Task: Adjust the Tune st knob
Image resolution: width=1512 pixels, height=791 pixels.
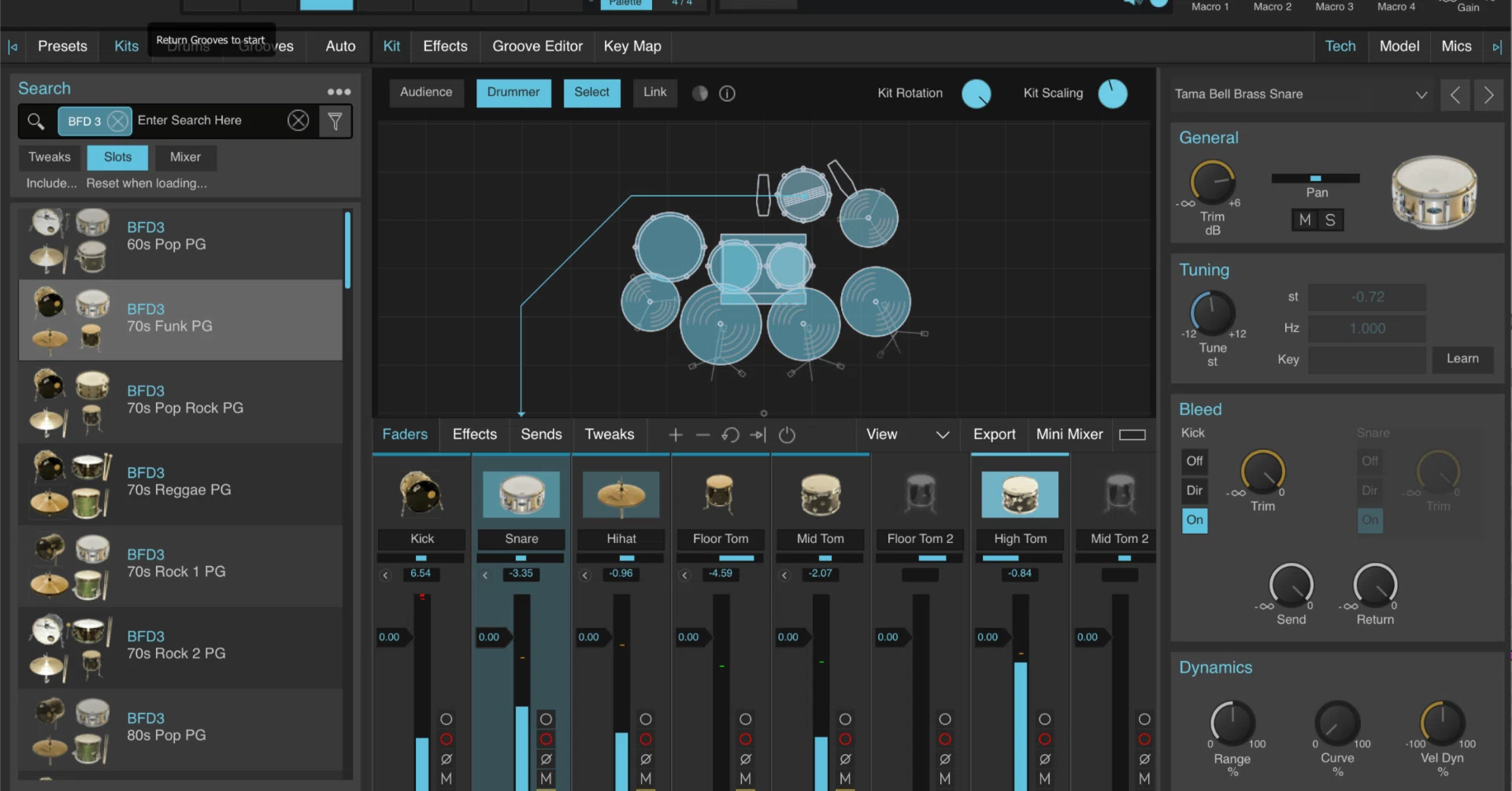Action: point(1213,313)
